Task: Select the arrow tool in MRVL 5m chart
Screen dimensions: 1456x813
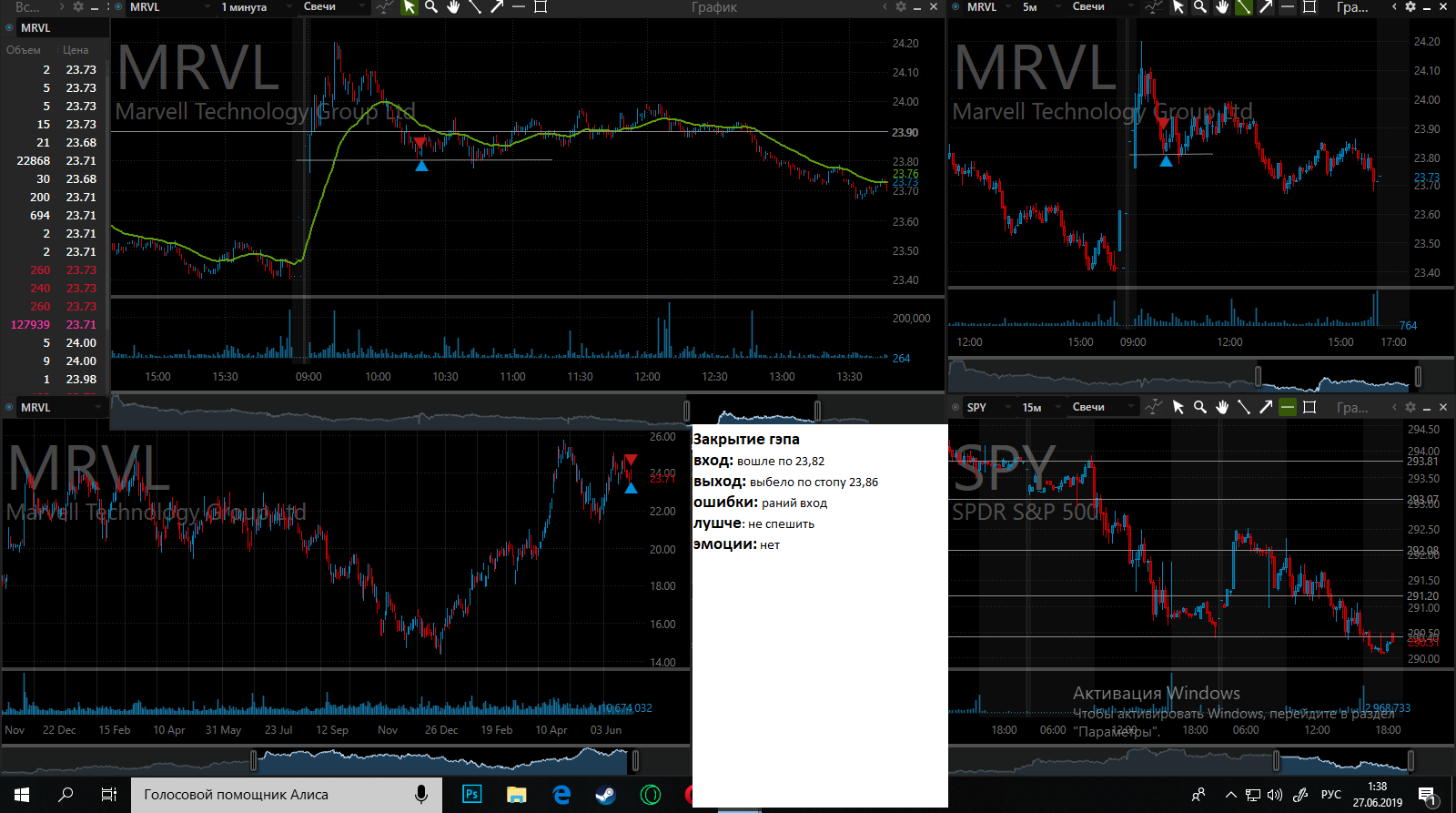Action: click(1266, 7)
